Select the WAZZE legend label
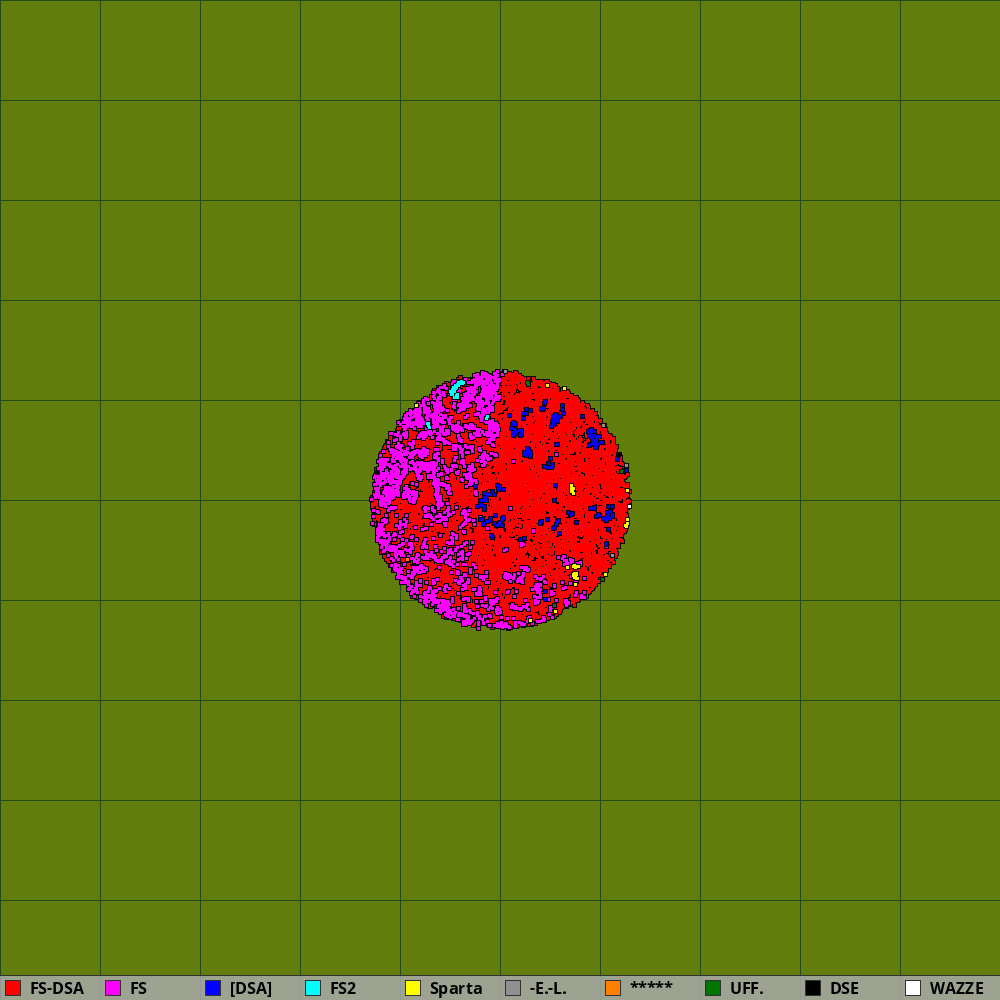The height and width of the screenshot is (1000, 1000). pyautogui.click(x=957, y=988)
